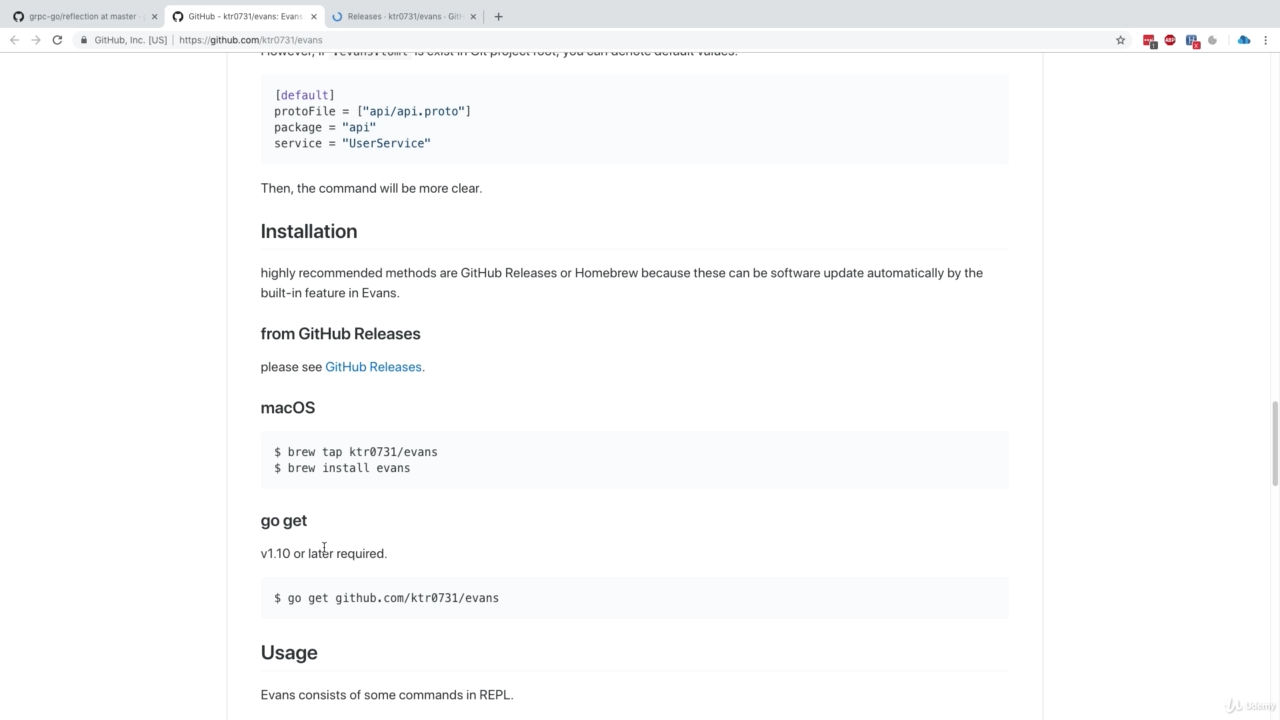Close the GitHub ktr0731/evans tab
This screenshot has height=720, width=1280.
(x=313, y=16)
